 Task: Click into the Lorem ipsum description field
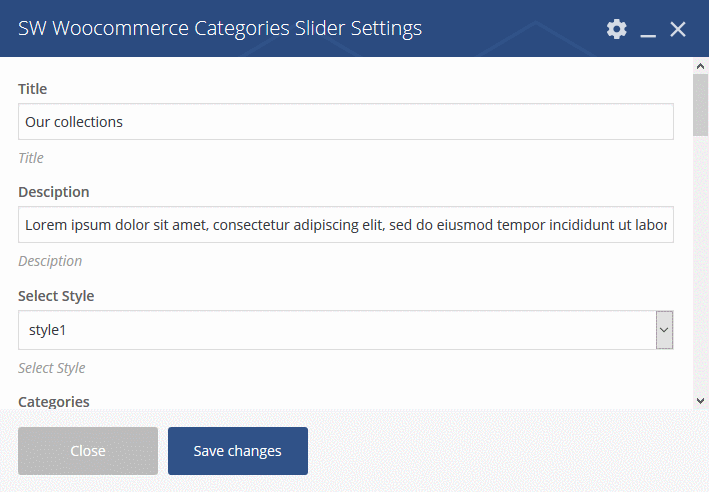tap(345, 225)
